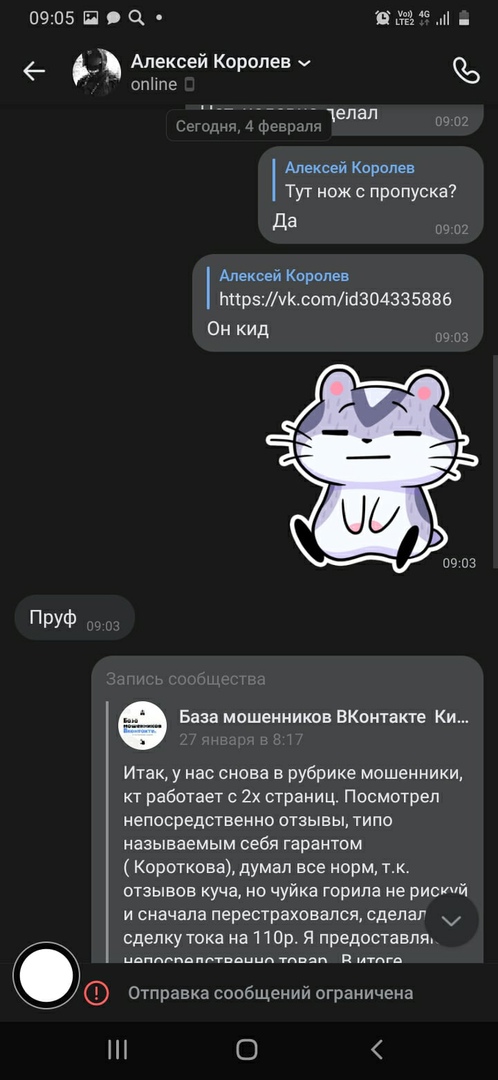This screenshot has height=1080, width=498.
Task: Tap the scroll-to-bottom chevron button
Action: click(x=452, y=920)
